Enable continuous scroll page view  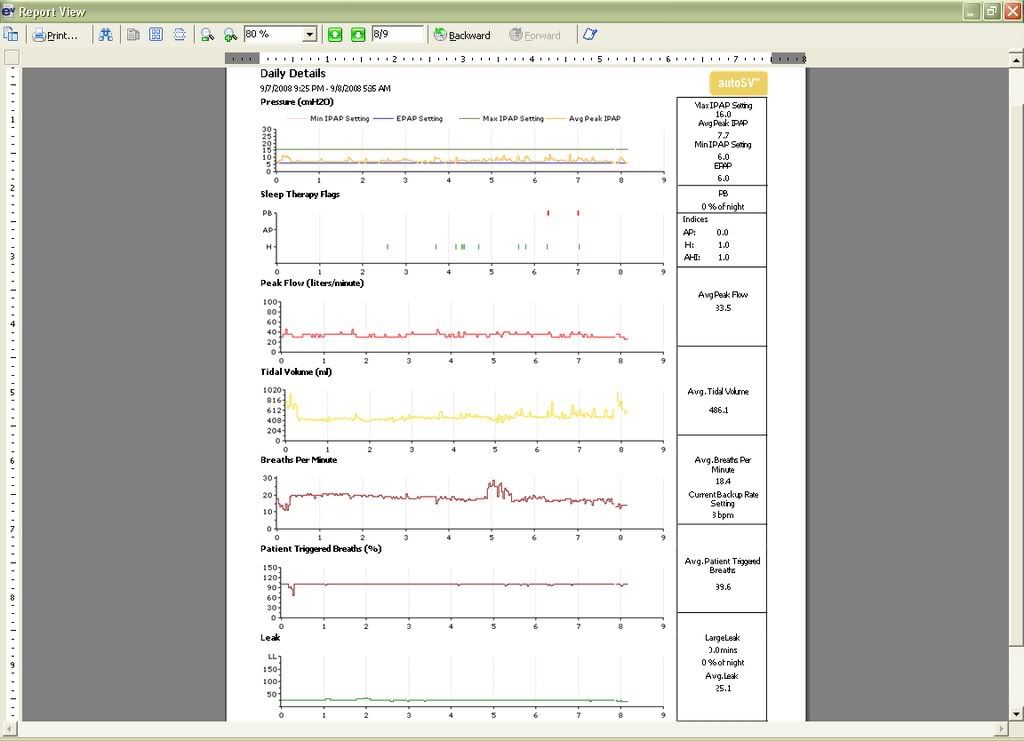tap(179, 35)
